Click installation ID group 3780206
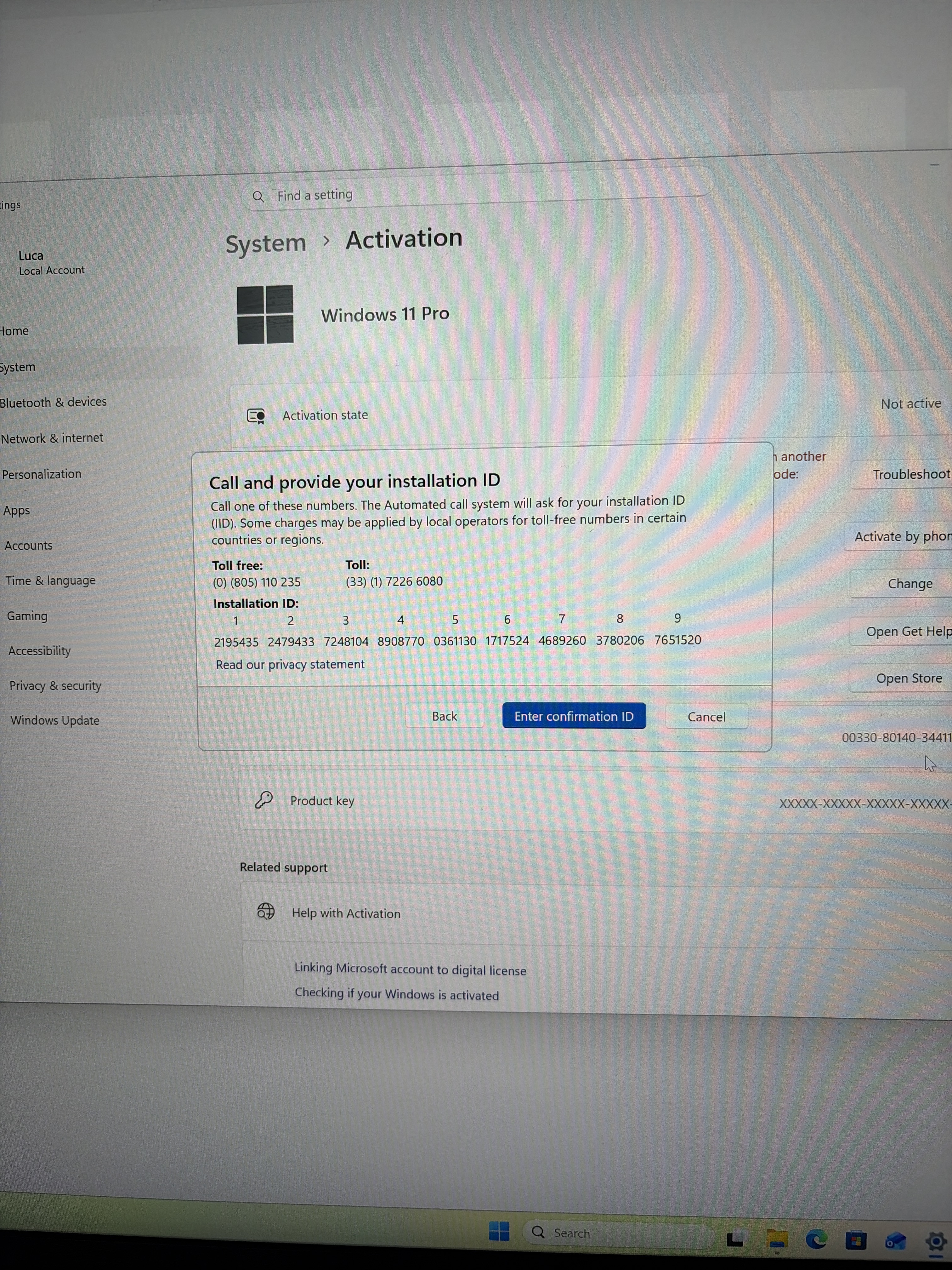The width and height of the screenshot is (952, 1270). point(620,640)
